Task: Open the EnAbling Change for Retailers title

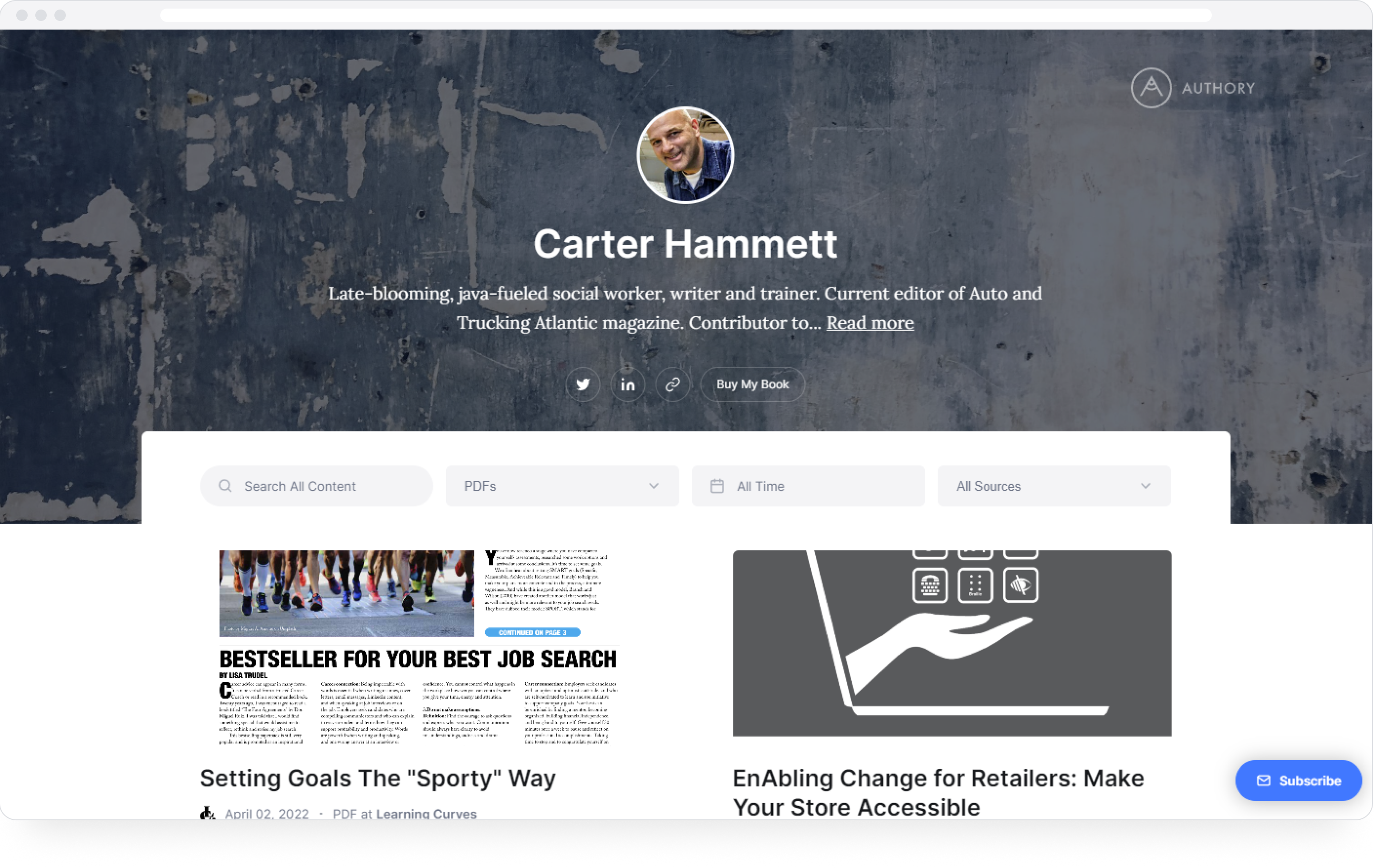Action: point(938,793)
